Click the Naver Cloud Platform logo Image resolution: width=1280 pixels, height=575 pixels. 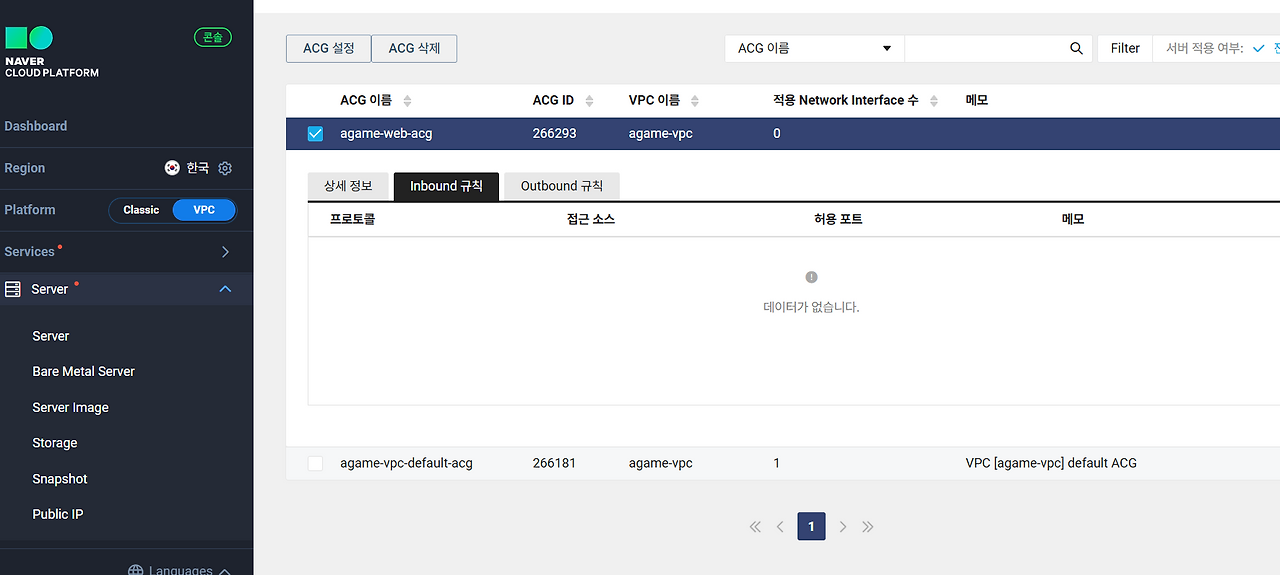pyautogui.click(x=52, y=52)
